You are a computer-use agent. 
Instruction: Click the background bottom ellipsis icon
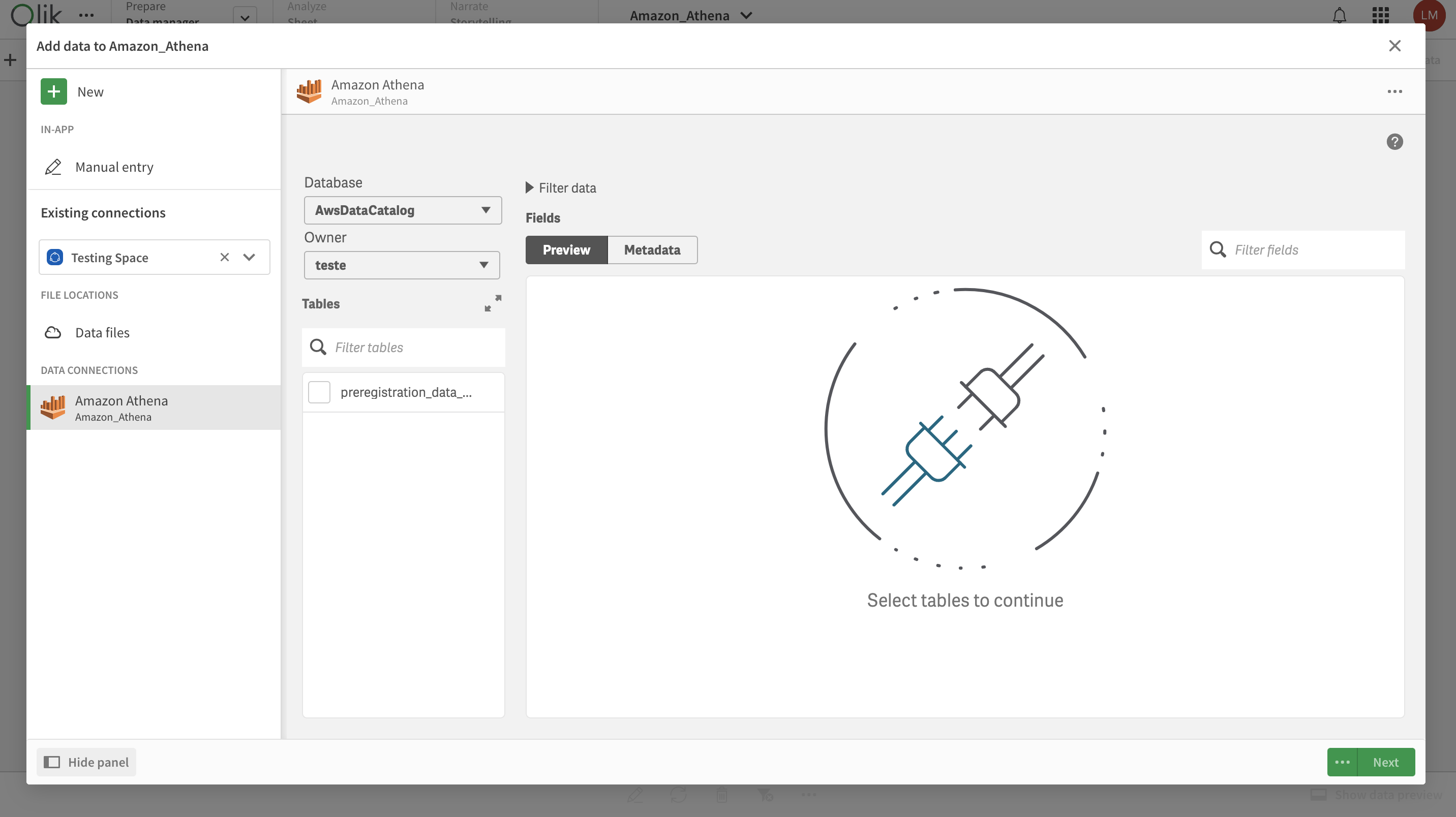tap(809, 795)
